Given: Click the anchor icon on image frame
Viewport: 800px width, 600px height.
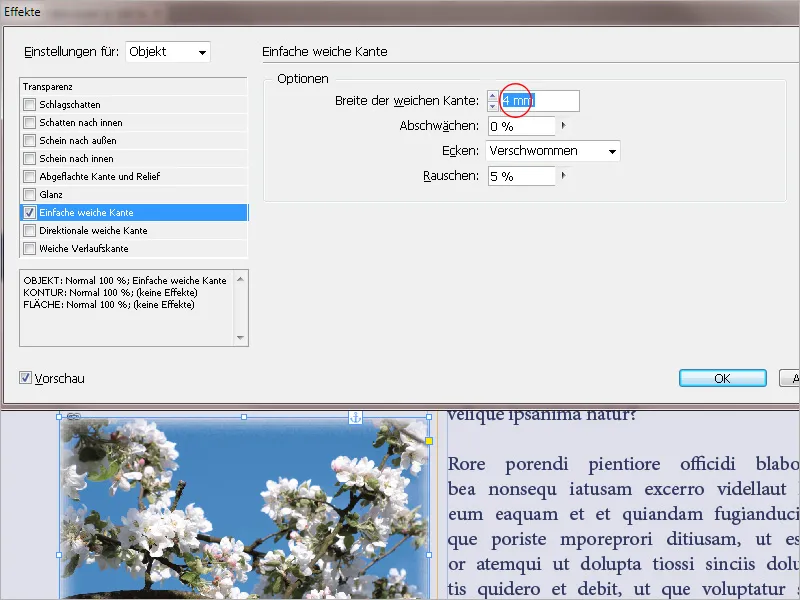Looking at the screenshot, I should click(x=356, y=417).
